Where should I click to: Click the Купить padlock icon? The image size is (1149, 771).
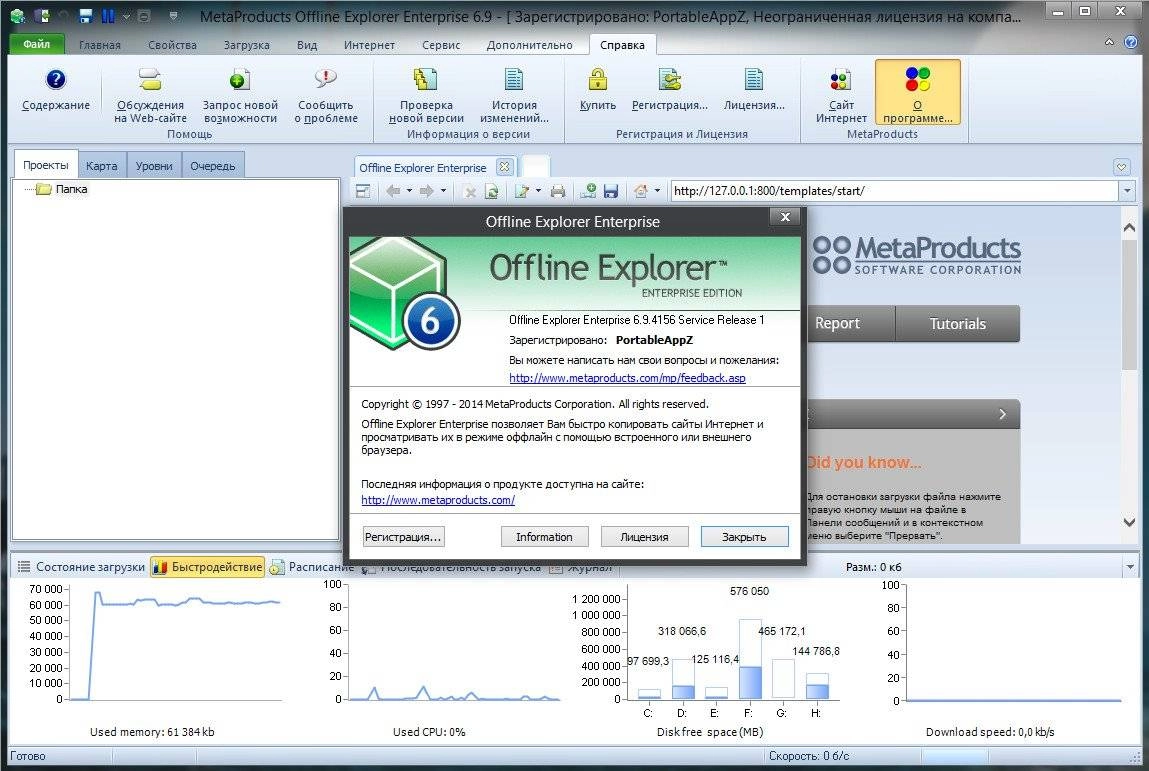(598, 78)
